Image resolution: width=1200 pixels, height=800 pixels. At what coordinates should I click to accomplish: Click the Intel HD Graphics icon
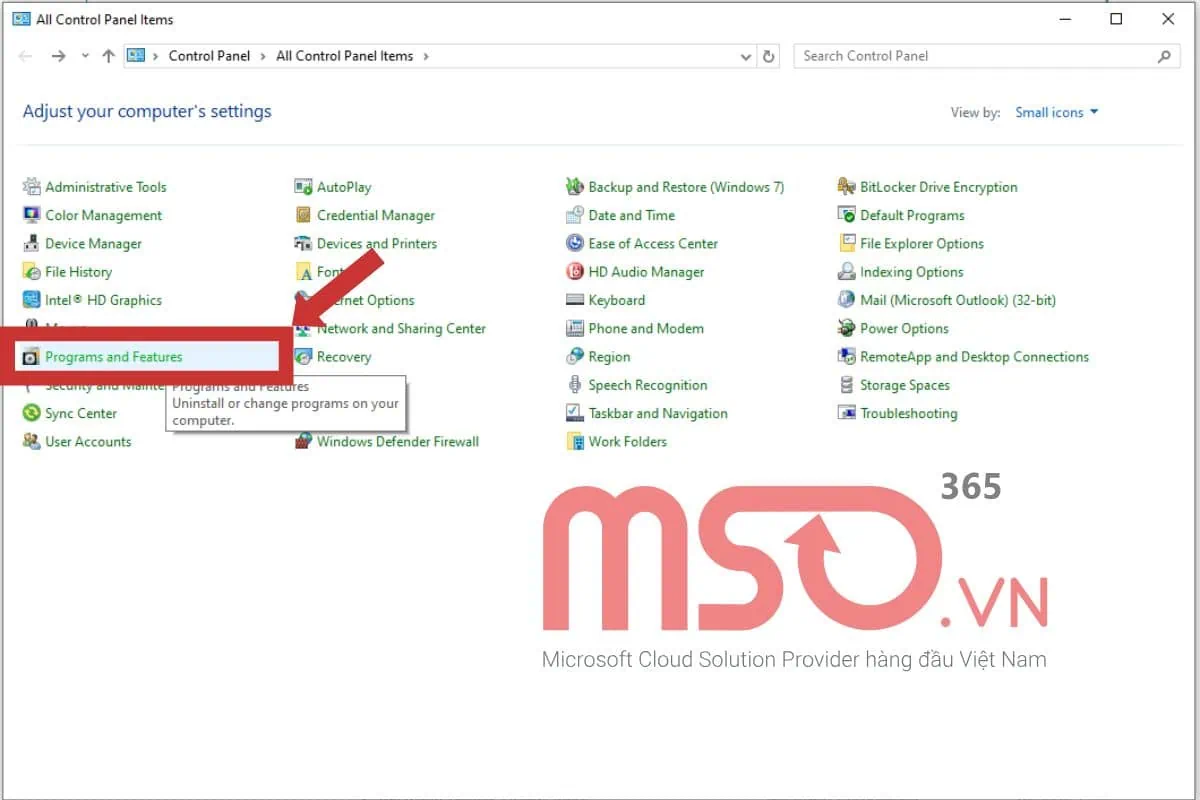tap(31, 300)
